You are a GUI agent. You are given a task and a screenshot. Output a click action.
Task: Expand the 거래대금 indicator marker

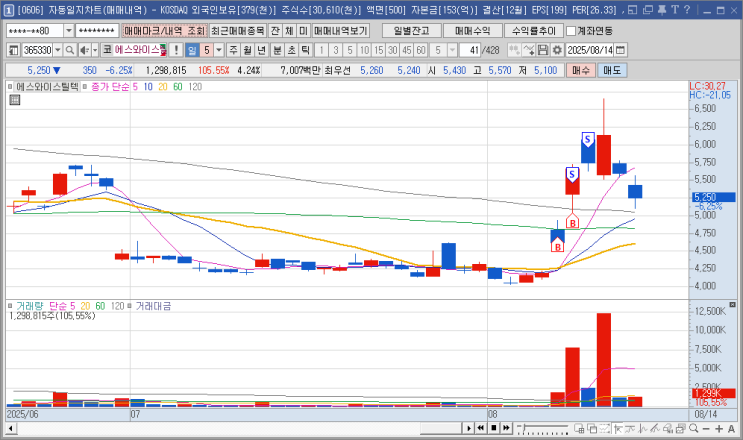click(x=129, y=306)
